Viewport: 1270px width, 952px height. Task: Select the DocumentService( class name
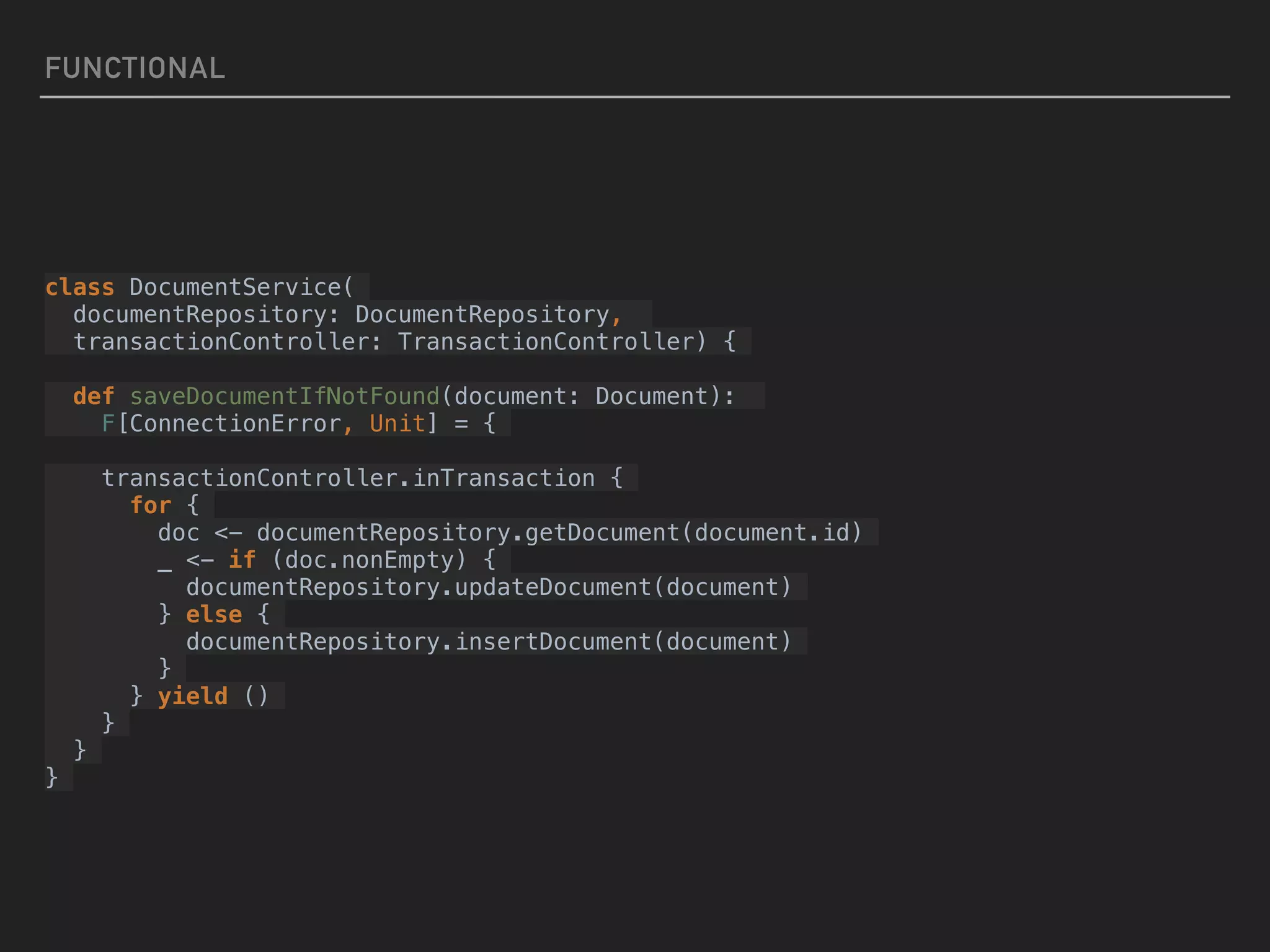tap(242, 287)
